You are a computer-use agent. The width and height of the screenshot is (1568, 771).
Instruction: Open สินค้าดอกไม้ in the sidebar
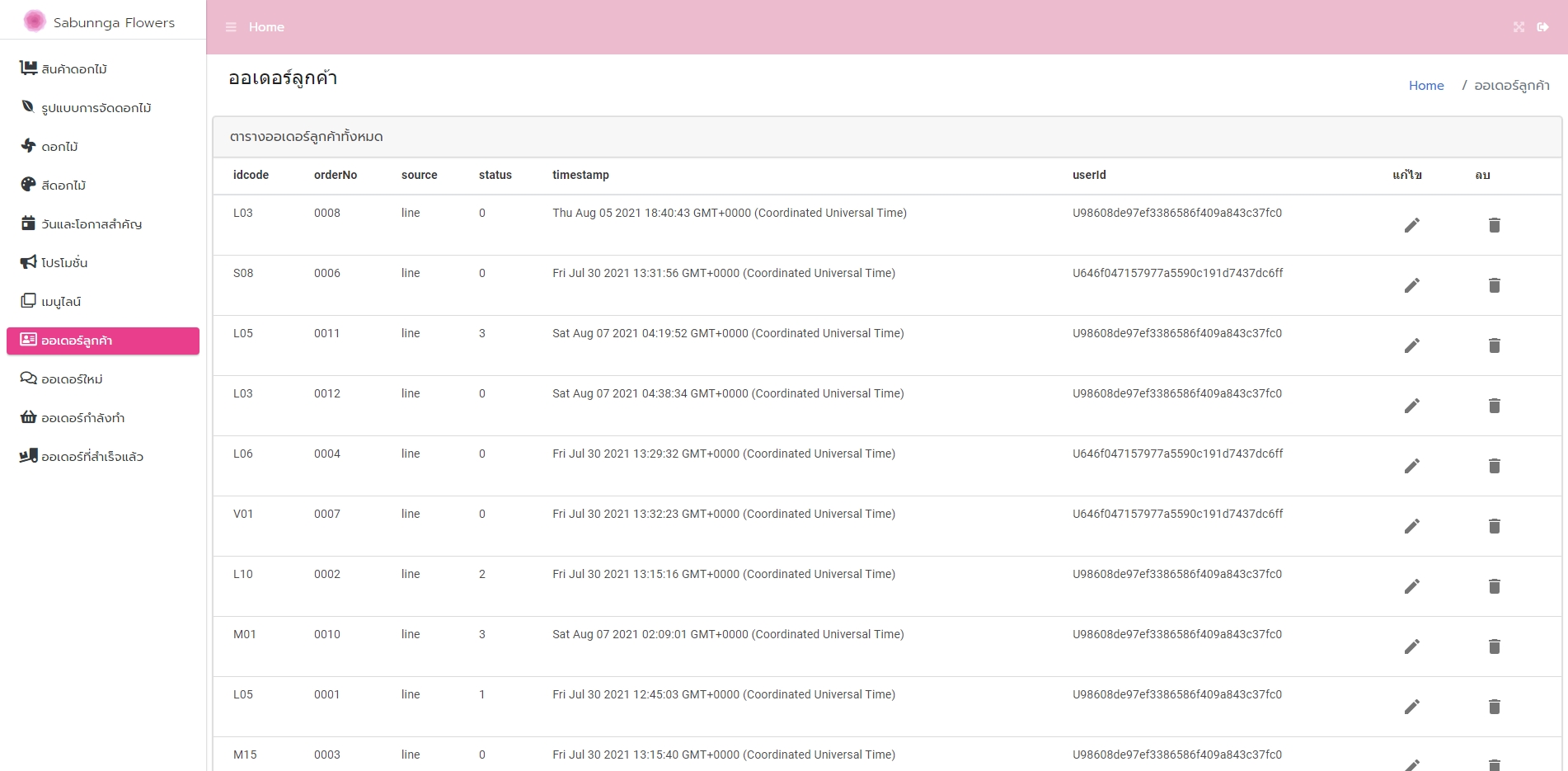pyautogui.click(x=103, y=68)
